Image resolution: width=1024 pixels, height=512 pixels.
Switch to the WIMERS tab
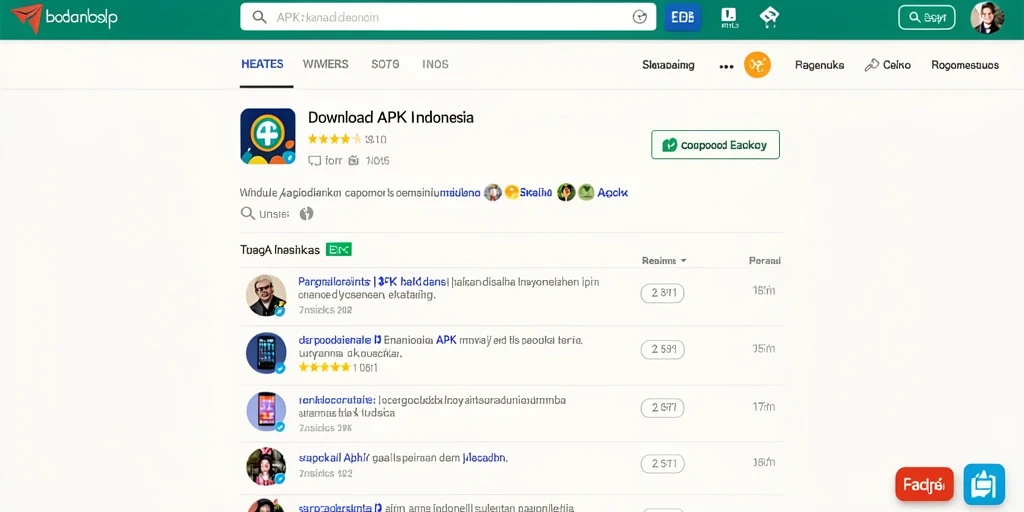tap(325, 65)
